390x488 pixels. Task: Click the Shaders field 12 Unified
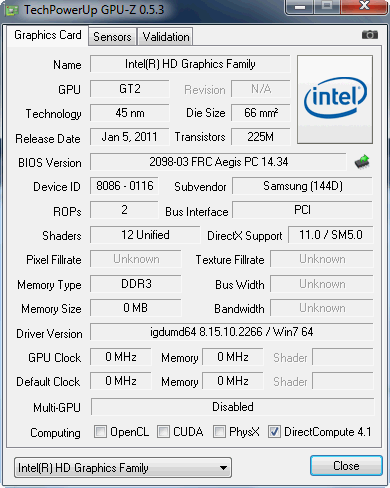click(x=145, y=235)
